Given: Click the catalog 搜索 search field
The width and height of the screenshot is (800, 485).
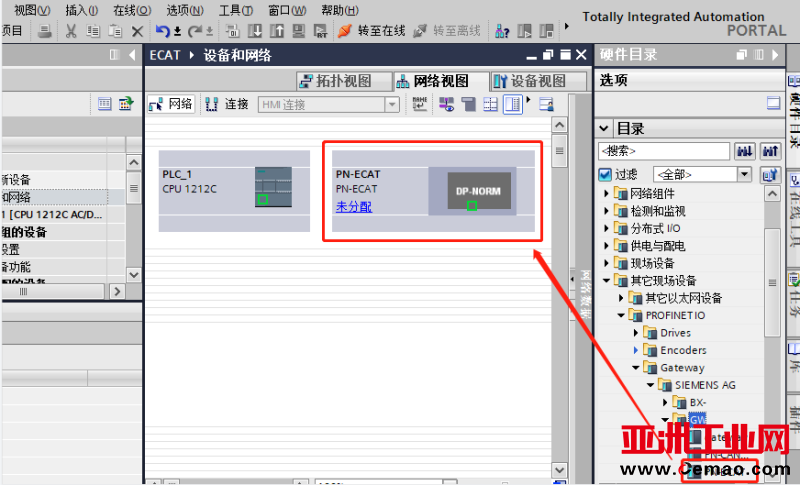Looking at the screenshot, I should click(663, 151).
